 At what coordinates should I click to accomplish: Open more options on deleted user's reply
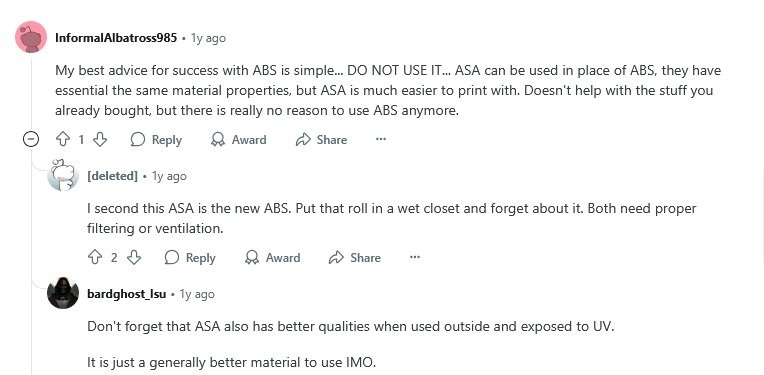pyautogui.click(x=415, y=258)
